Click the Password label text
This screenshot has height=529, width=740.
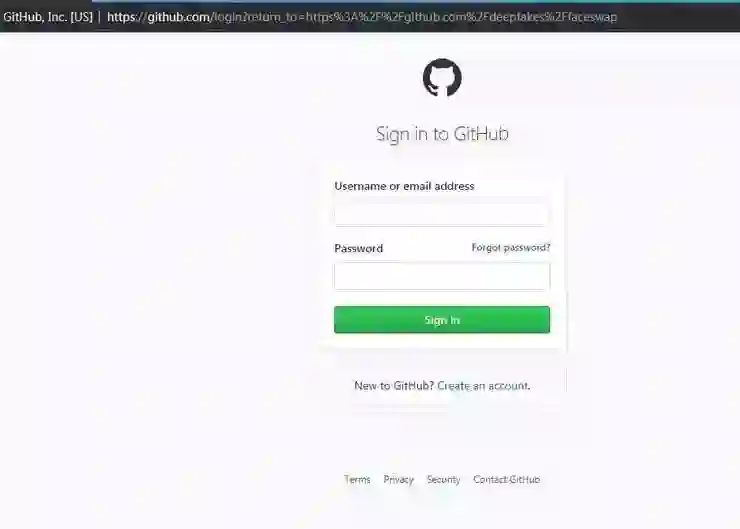[359, 248]
